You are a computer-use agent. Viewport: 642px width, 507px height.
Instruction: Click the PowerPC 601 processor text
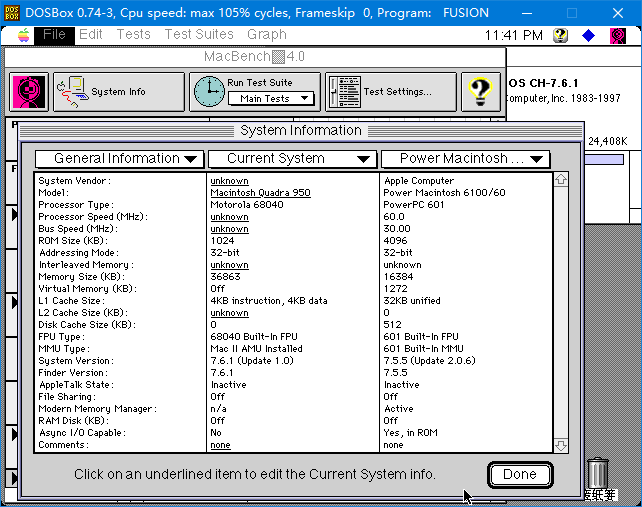414,205
